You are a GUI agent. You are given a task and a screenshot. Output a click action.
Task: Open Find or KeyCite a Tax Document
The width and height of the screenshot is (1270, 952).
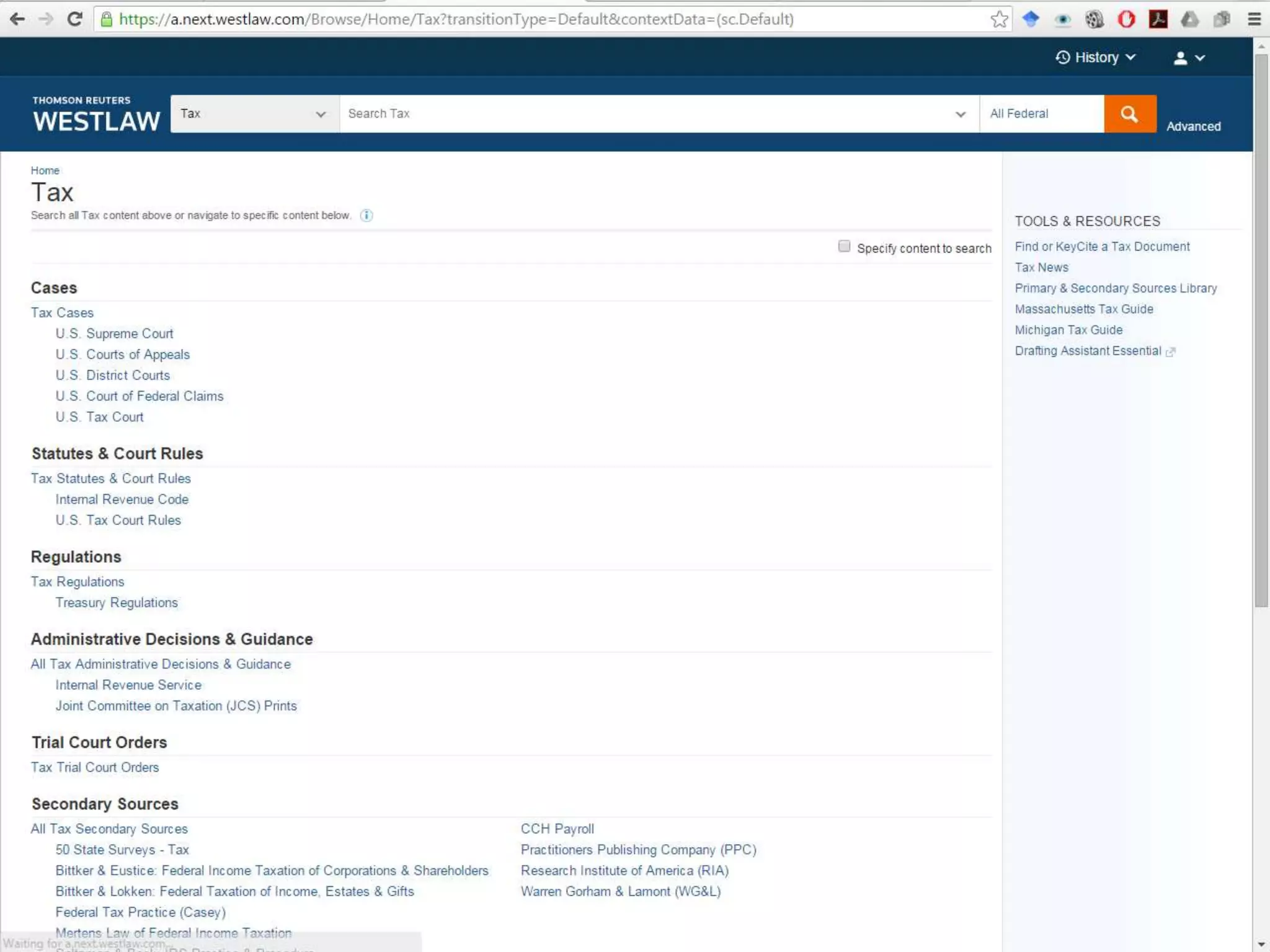[x=1102, y=247]
